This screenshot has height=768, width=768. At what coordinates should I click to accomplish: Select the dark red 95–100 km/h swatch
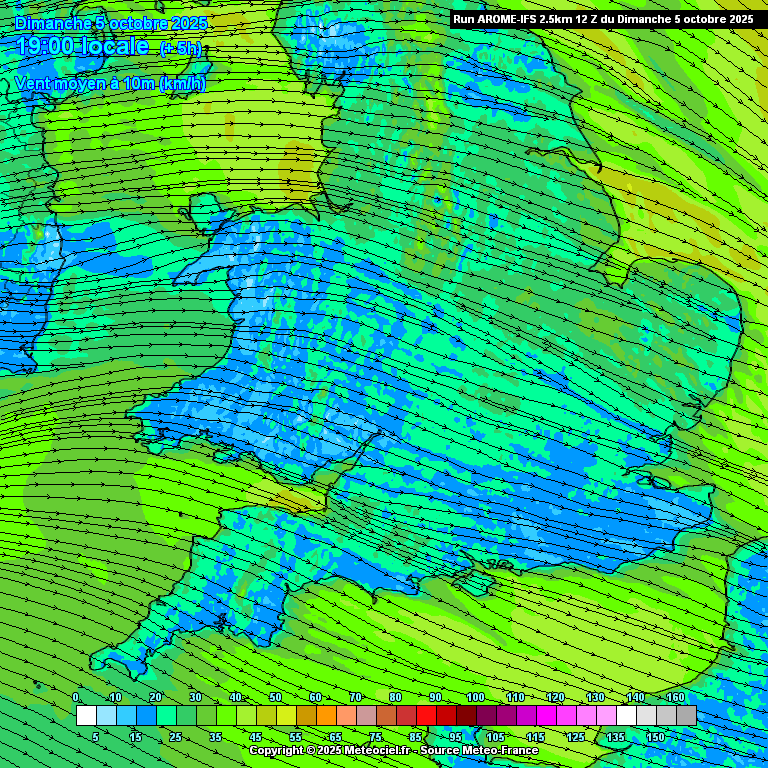coord(466,715)
